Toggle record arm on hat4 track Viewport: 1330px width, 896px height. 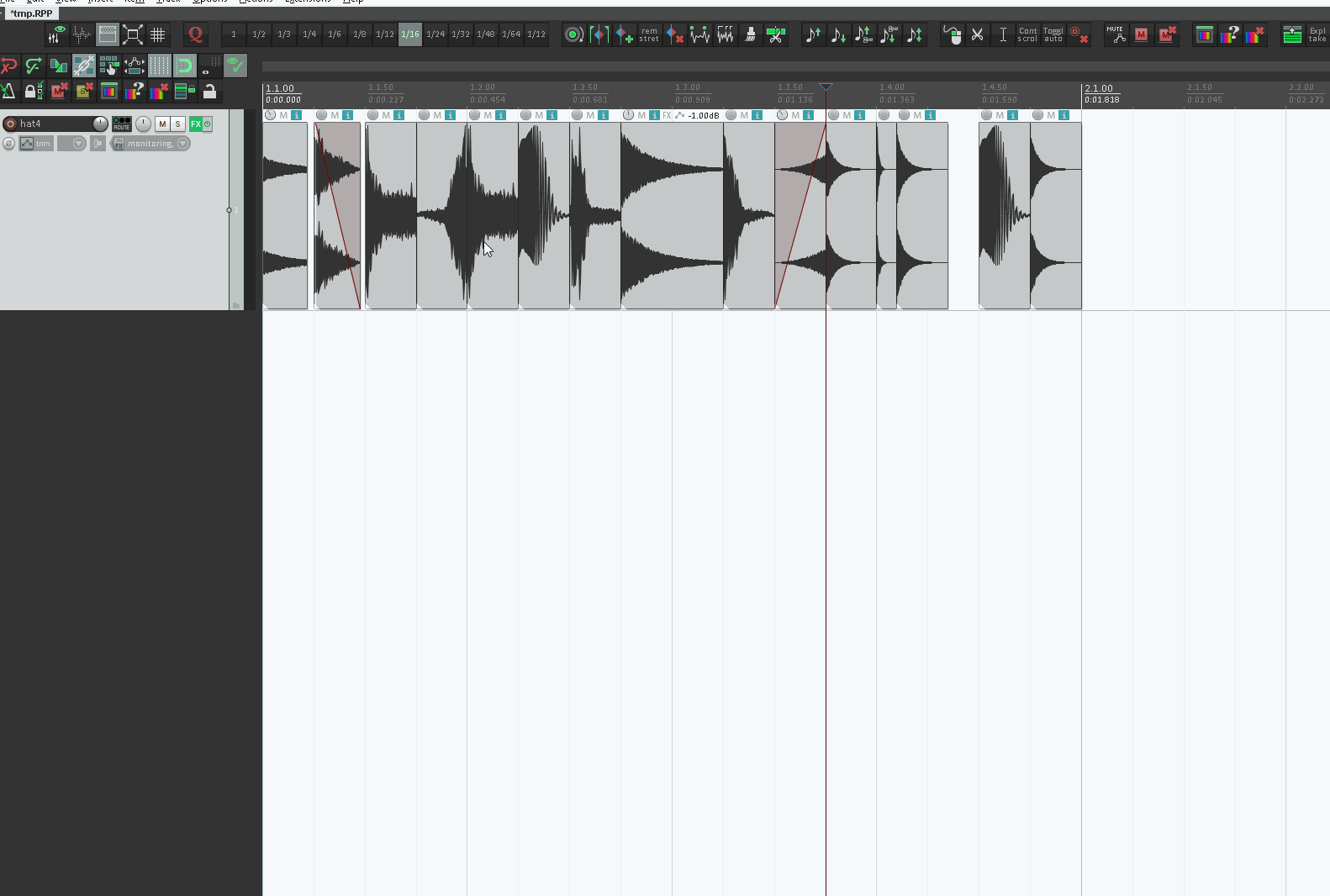(x=10, y=124)
